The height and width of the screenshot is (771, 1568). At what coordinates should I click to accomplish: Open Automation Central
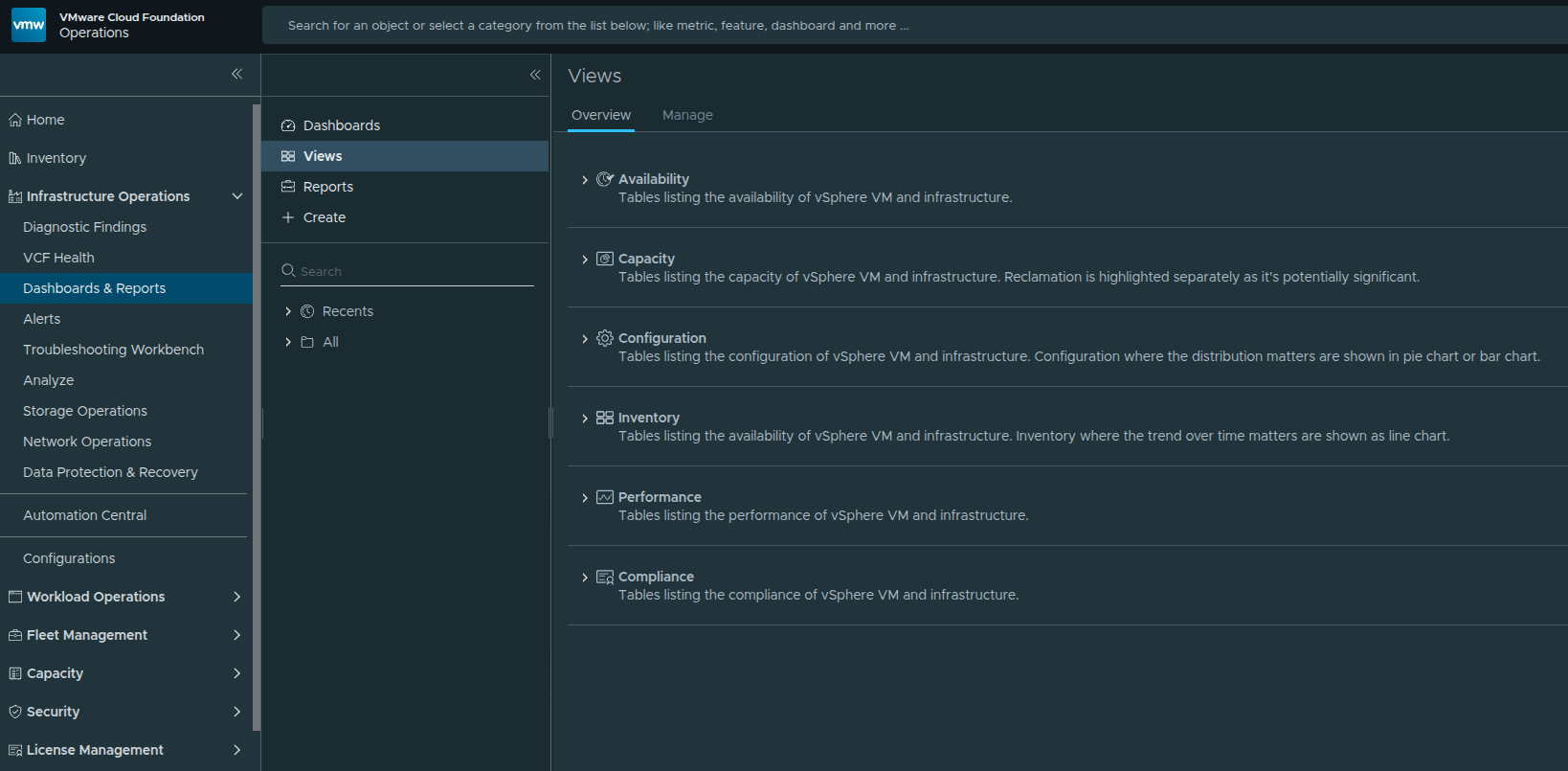(124, 515)
